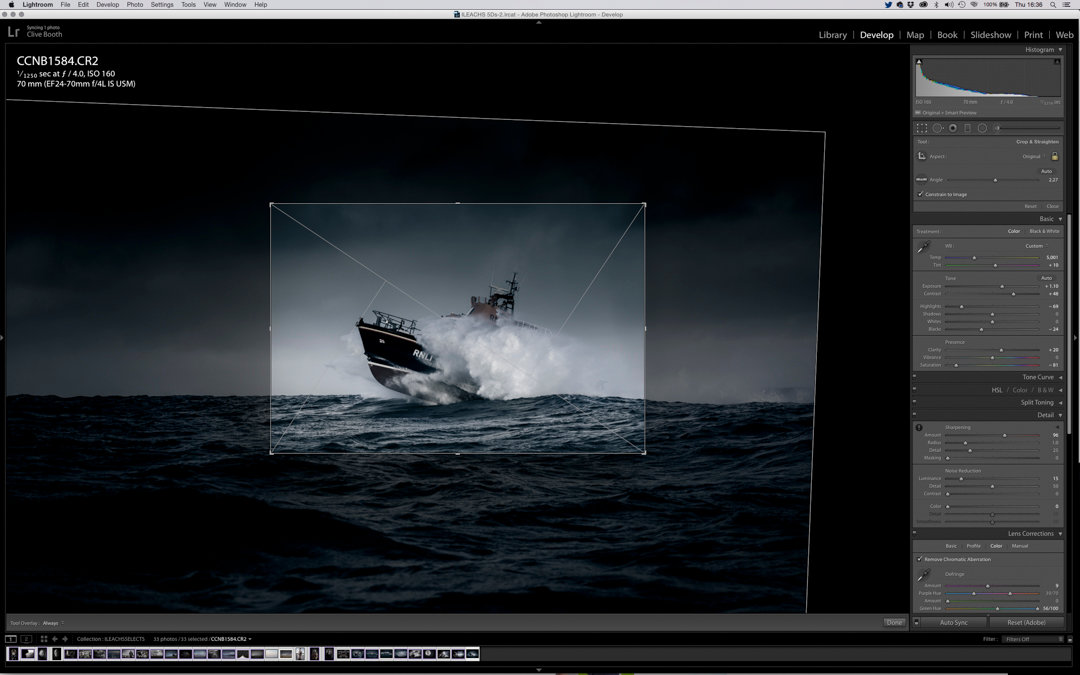Go back with filmstrip left arrow
The image size is (1080, 675).
point(55,639)
